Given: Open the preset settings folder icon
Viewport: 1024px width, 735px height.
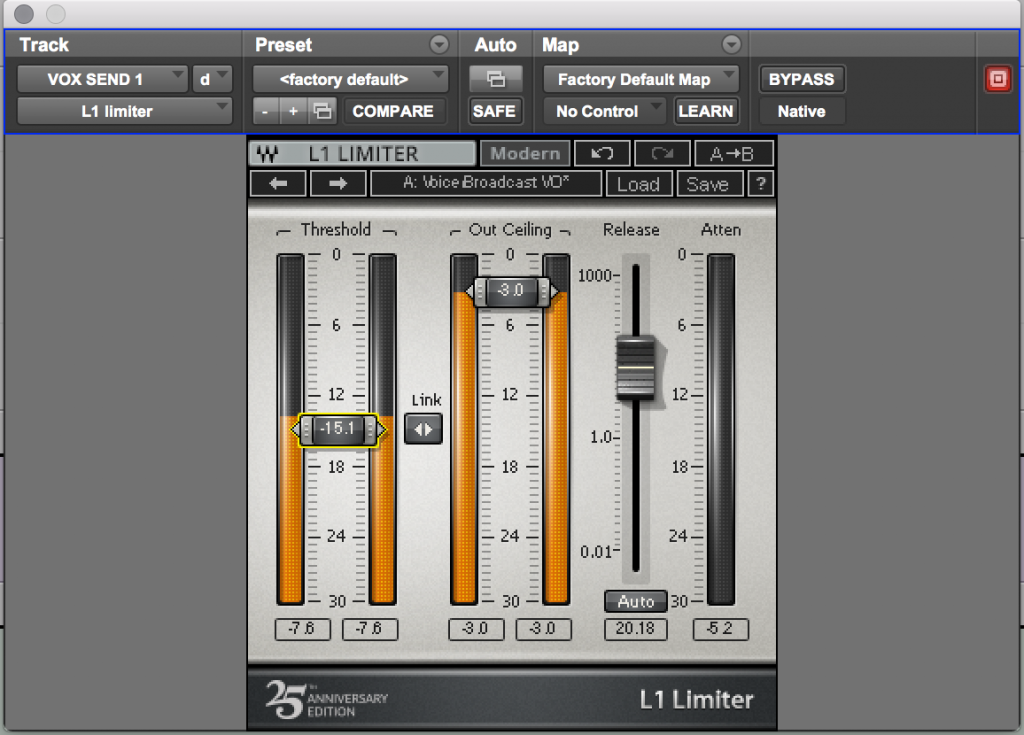Looking at the screenshot, I should click(x=323, y=111).
